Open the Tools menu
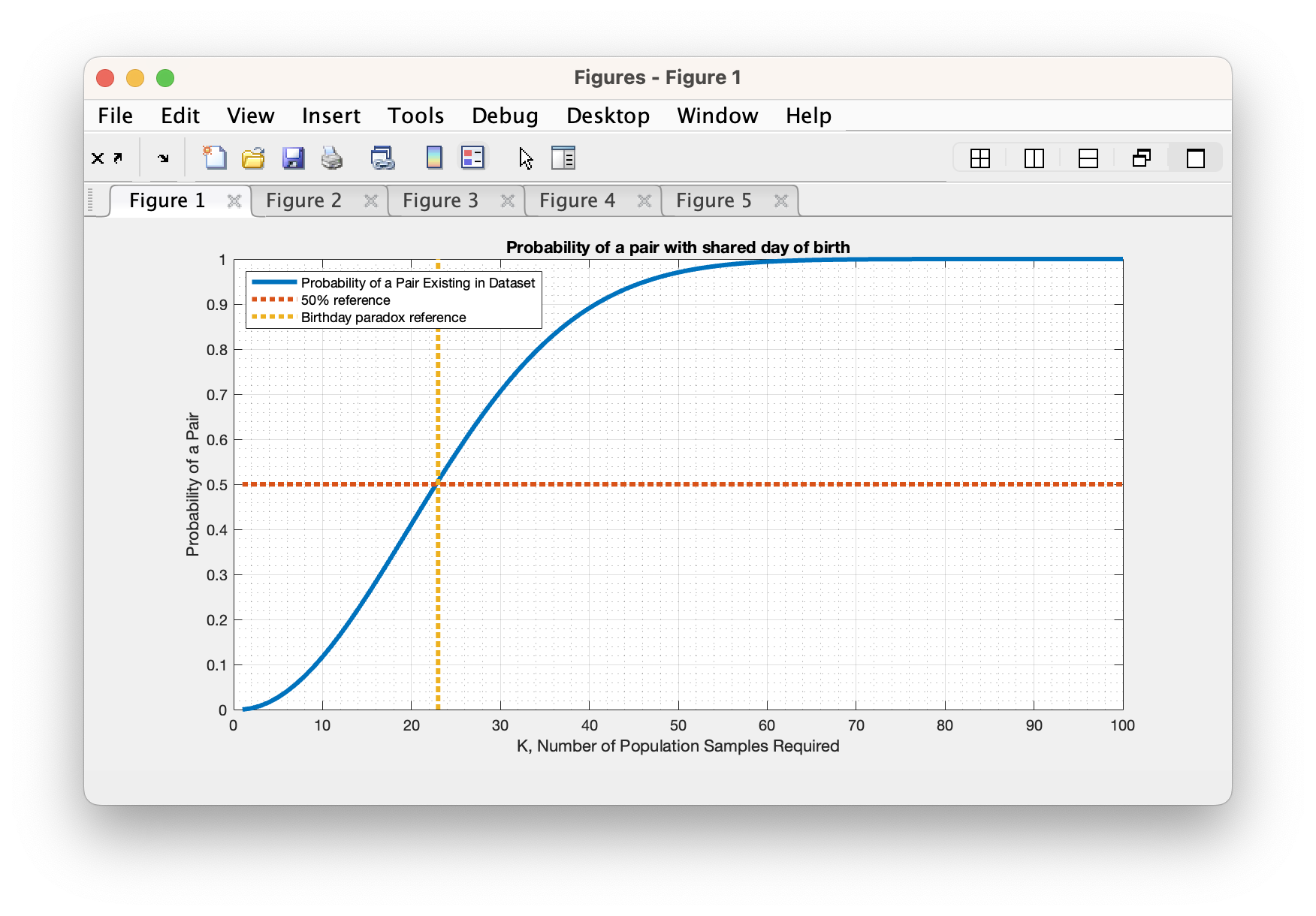This screenshot has height=916, width=1316. coord(415,116)
